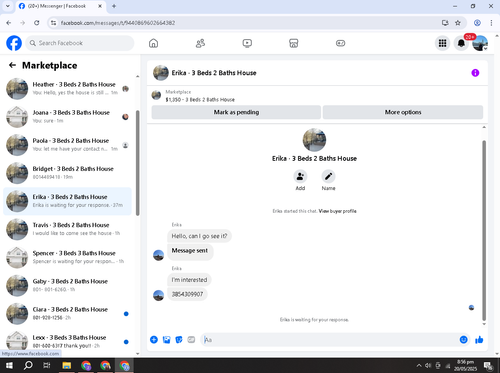
Task: Open Travis - 3 Beds 2 Baths House chat
Action: (x=67, y=229)
